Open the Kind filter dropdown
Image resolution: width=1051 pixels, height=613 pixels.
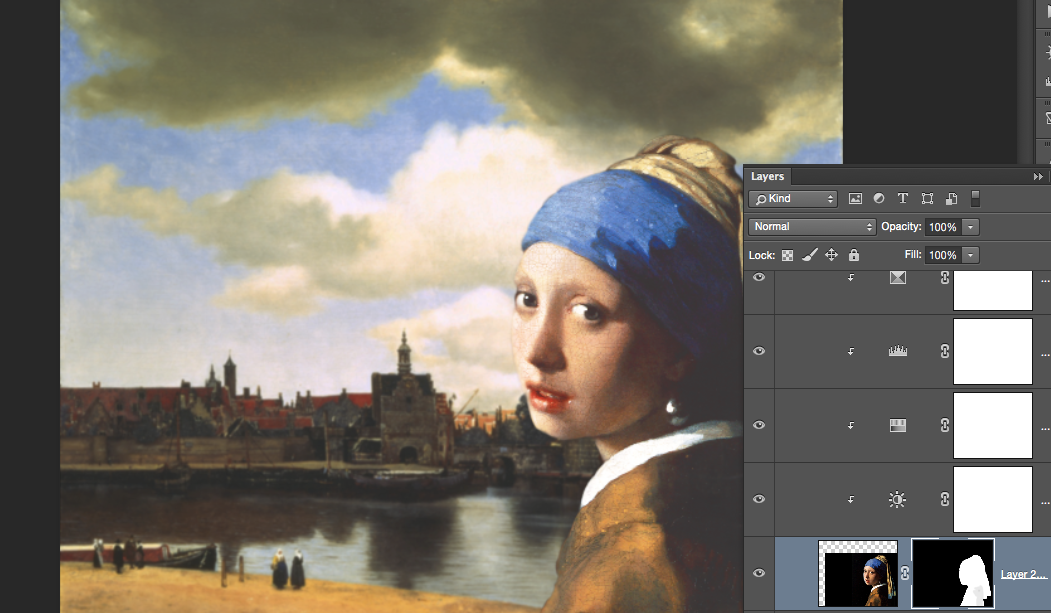(x=793, y=199)
